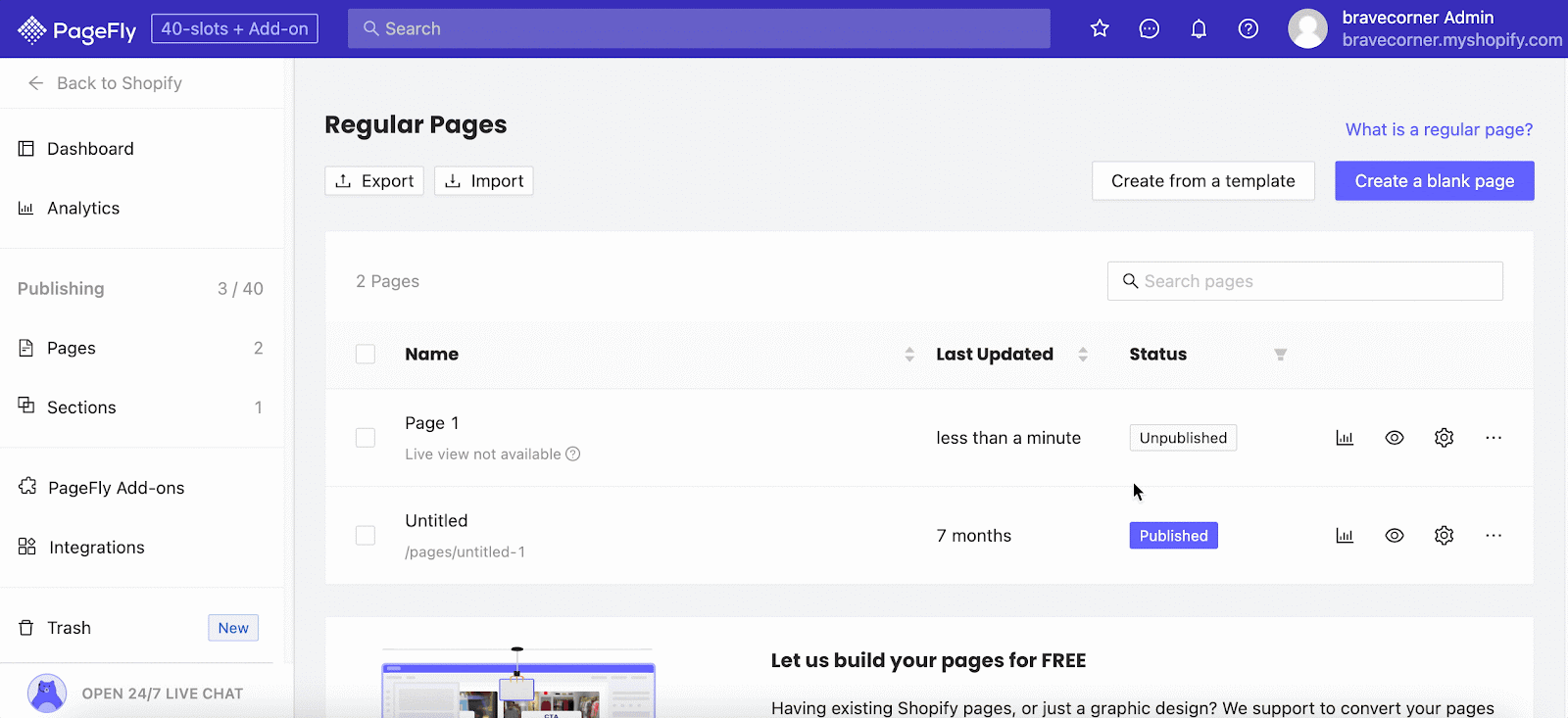Open the chat bubble icon in header

pos(1150,29)
